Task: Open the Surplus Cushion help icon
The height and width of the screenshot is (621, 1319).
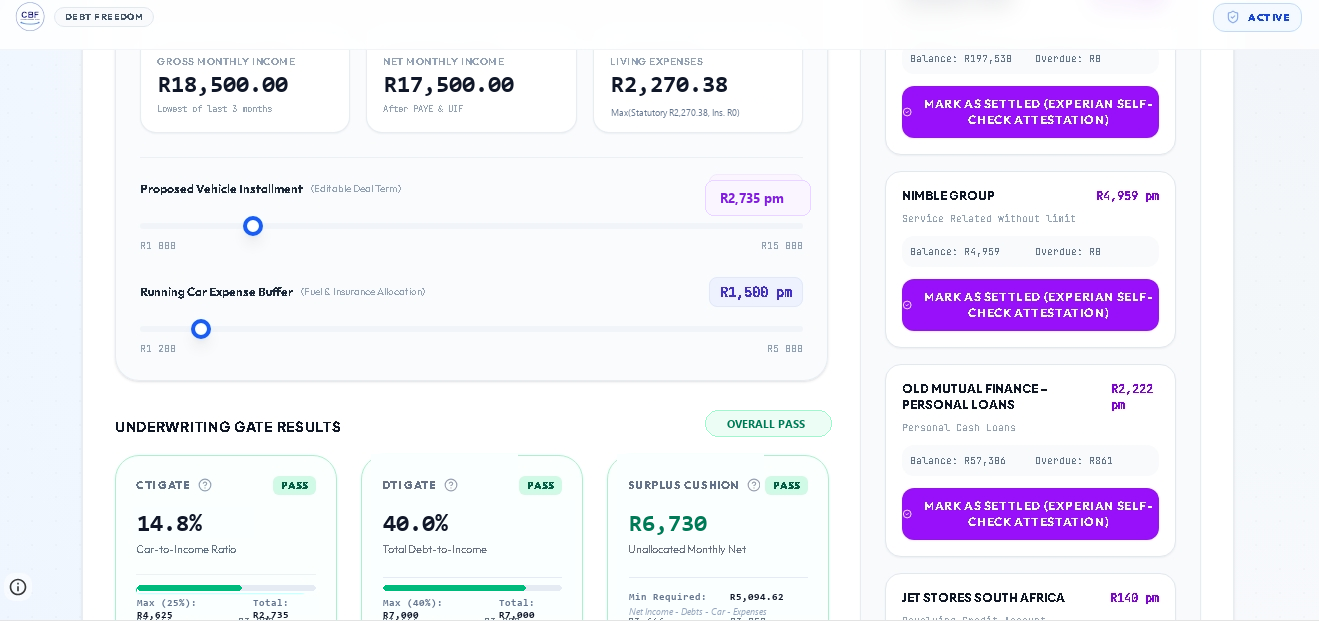Action: (754, 485)
